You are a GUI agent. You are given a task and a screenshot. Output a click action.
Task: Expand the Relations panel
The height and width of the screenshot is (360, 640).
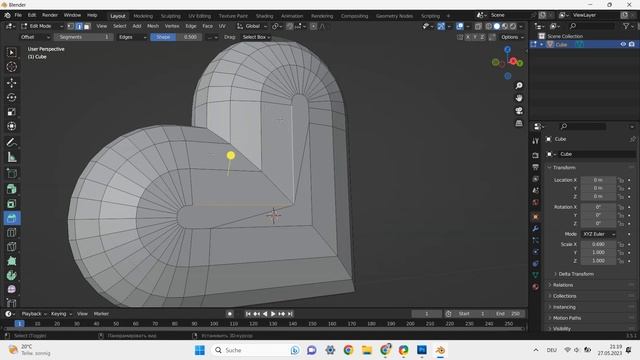562,285
